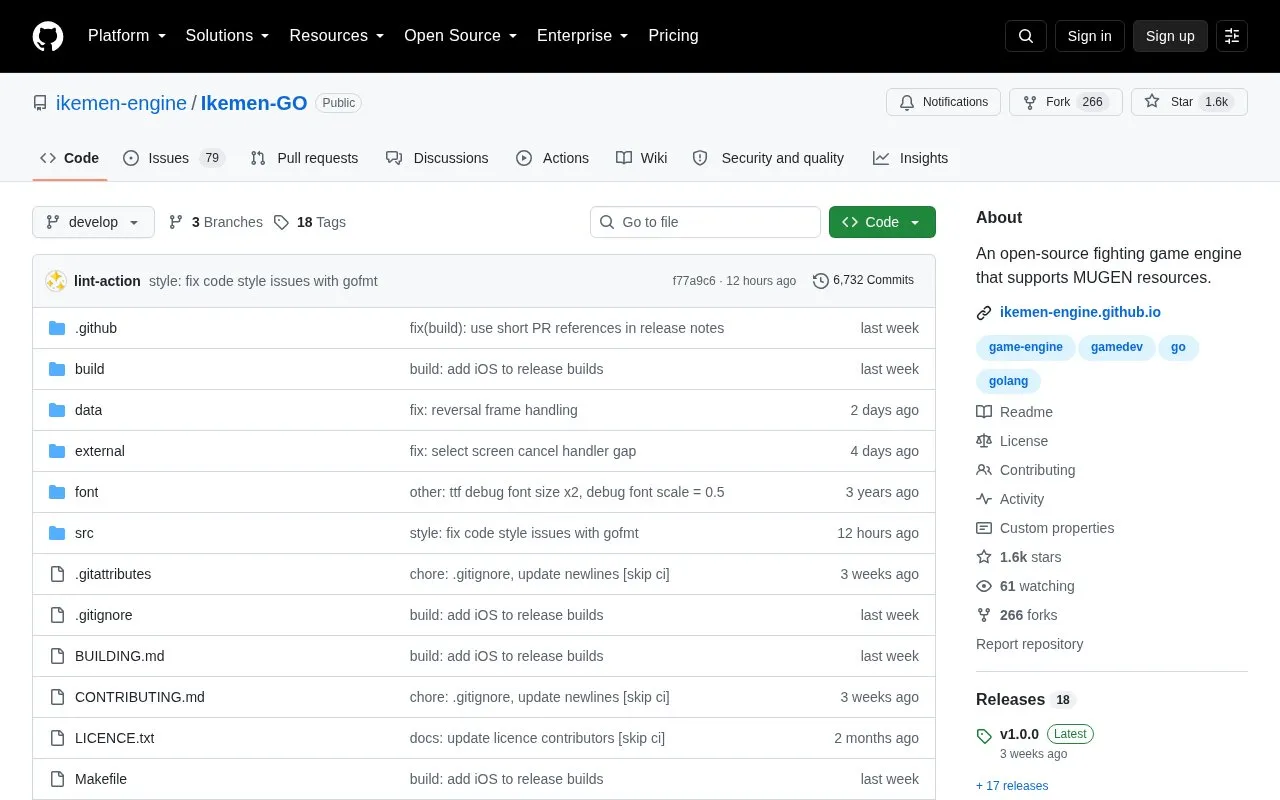Open the + 17 releases link
This screenshot has width=1280, height=800.
pyautogui.click(x=1012, y=786)
